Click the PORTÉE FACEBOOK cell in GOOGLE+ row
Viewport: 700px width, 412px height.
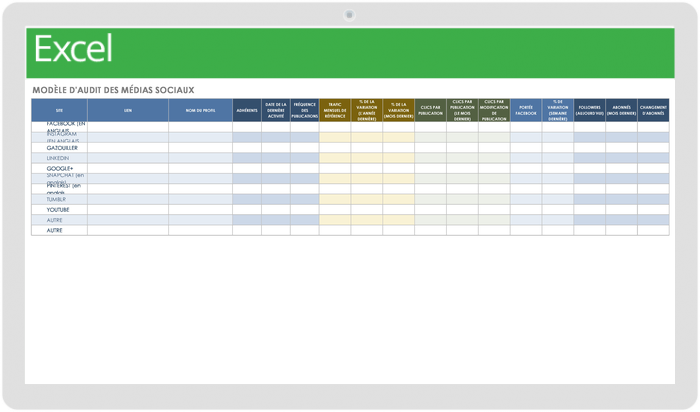[x=526, y=168]
